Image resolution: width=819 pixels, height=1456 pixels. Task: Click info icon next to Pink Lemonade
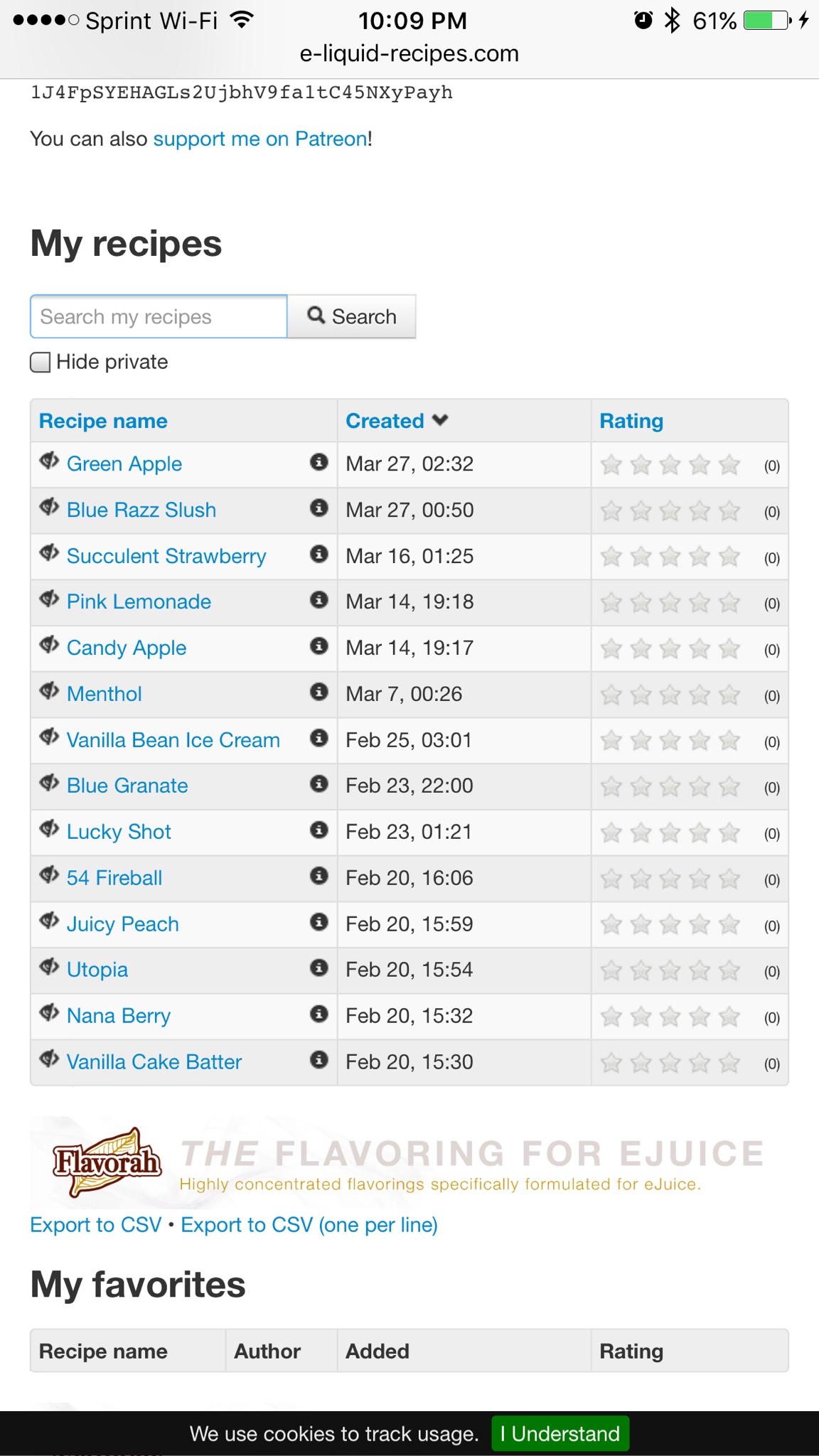(x=319, y=600)
